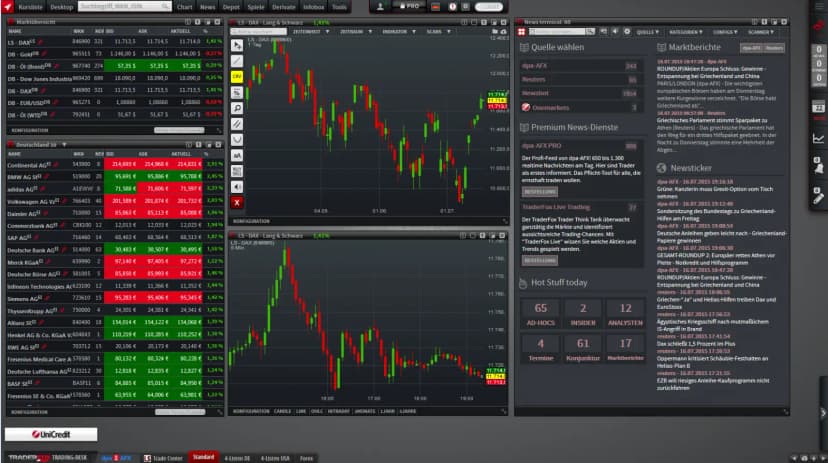Image resolution: width=828 pixels, height=463 pixels.
Task: Click the yellow highlighted chart tool button
Action: point(237,77)
